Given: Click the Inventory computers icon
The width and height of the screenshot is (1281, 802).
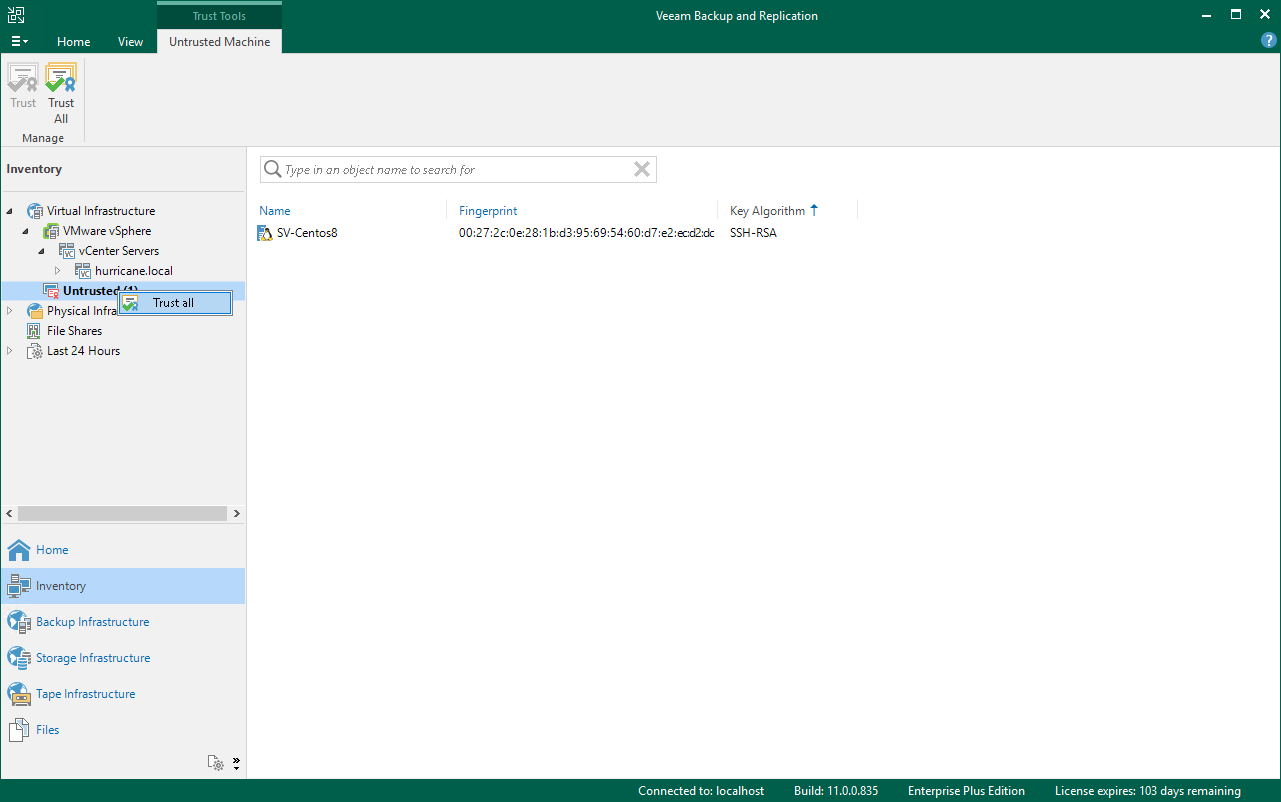Looking at the screenshot, I should [19, 586].
